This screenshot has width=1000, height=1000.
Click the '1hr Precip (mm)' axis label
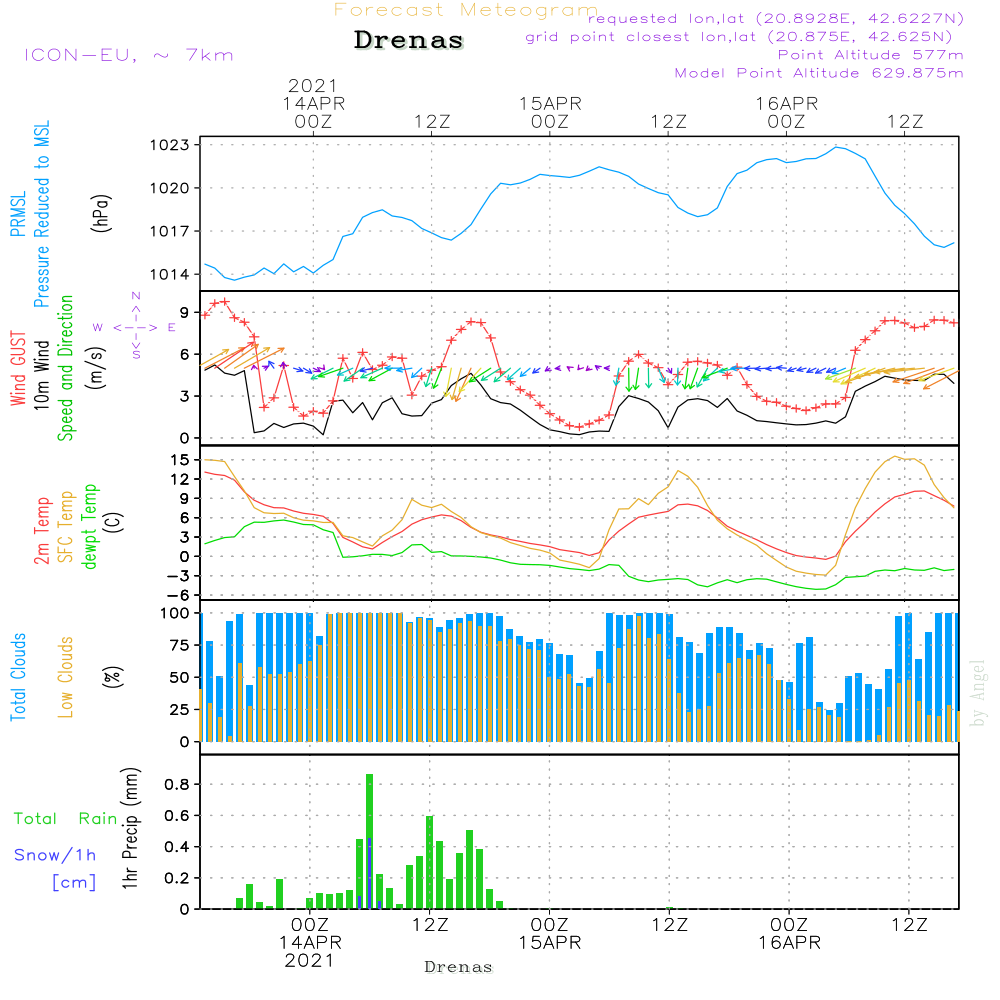tap(130, 828)
